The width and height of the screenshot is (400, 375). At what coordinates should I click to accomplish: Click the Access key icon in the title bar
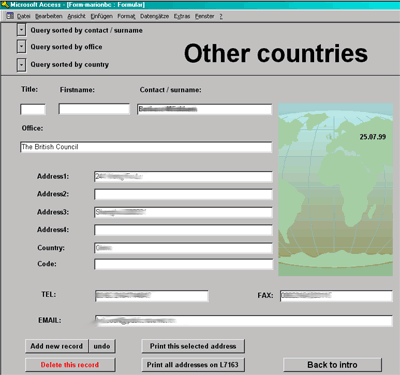point(5,5)
